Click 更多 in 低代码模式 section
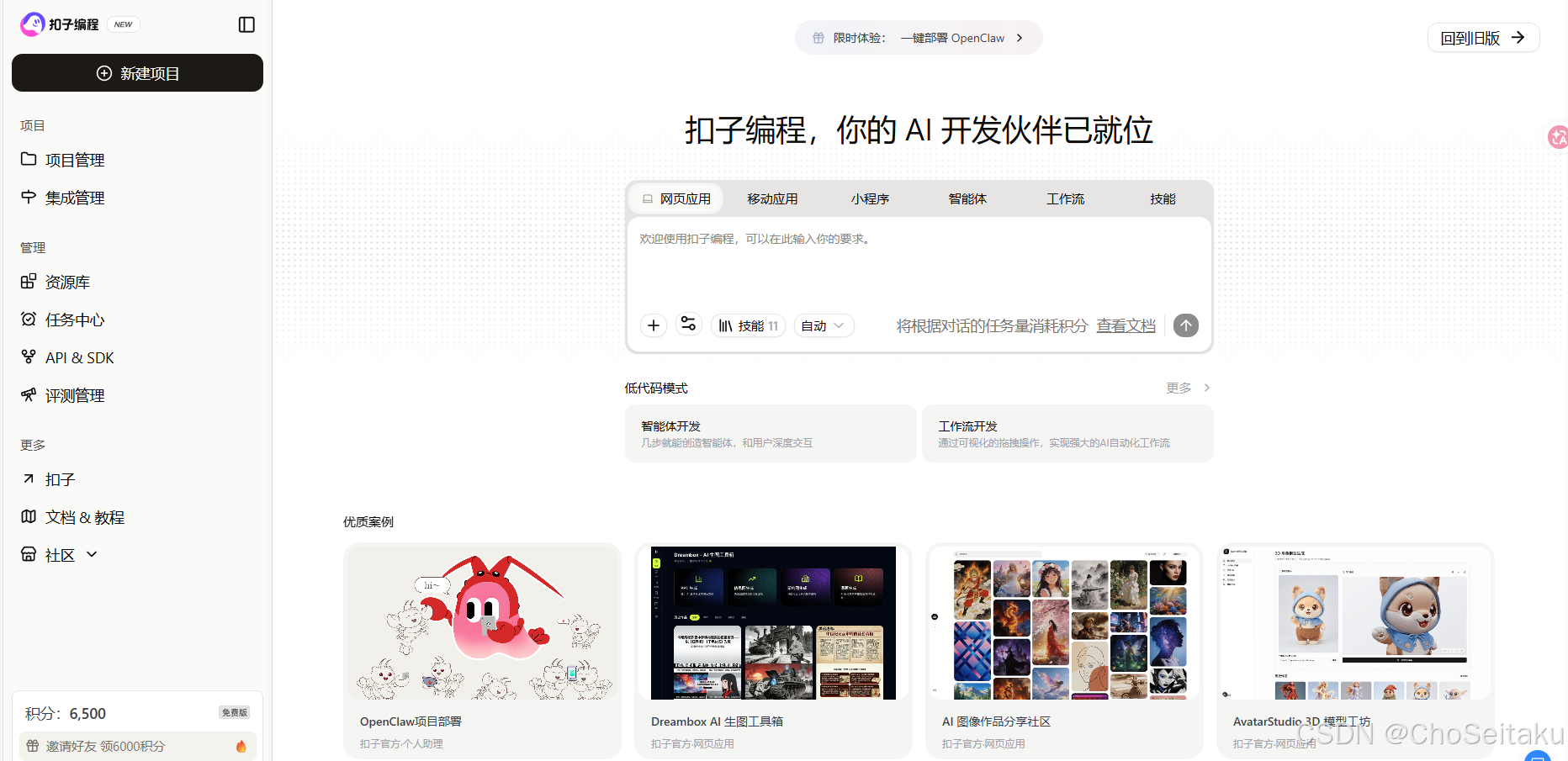This screenshot has height=761, width=1568. pos(1188,388)
